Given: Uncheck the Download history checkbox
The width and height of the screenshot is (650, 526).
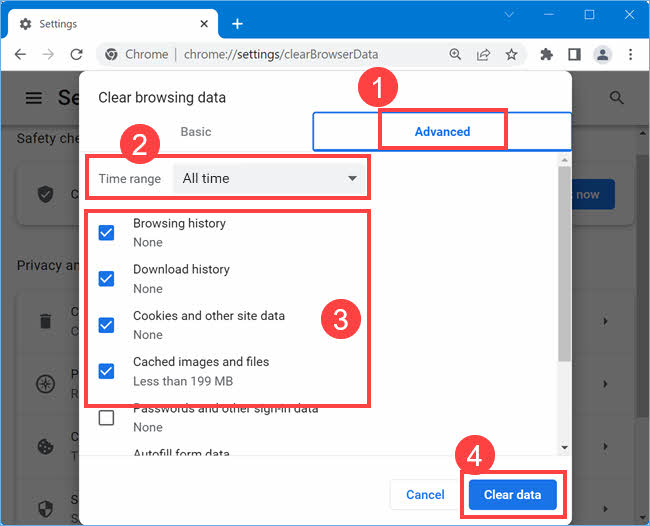Looking at the screenshot, I should click(107, 278).
